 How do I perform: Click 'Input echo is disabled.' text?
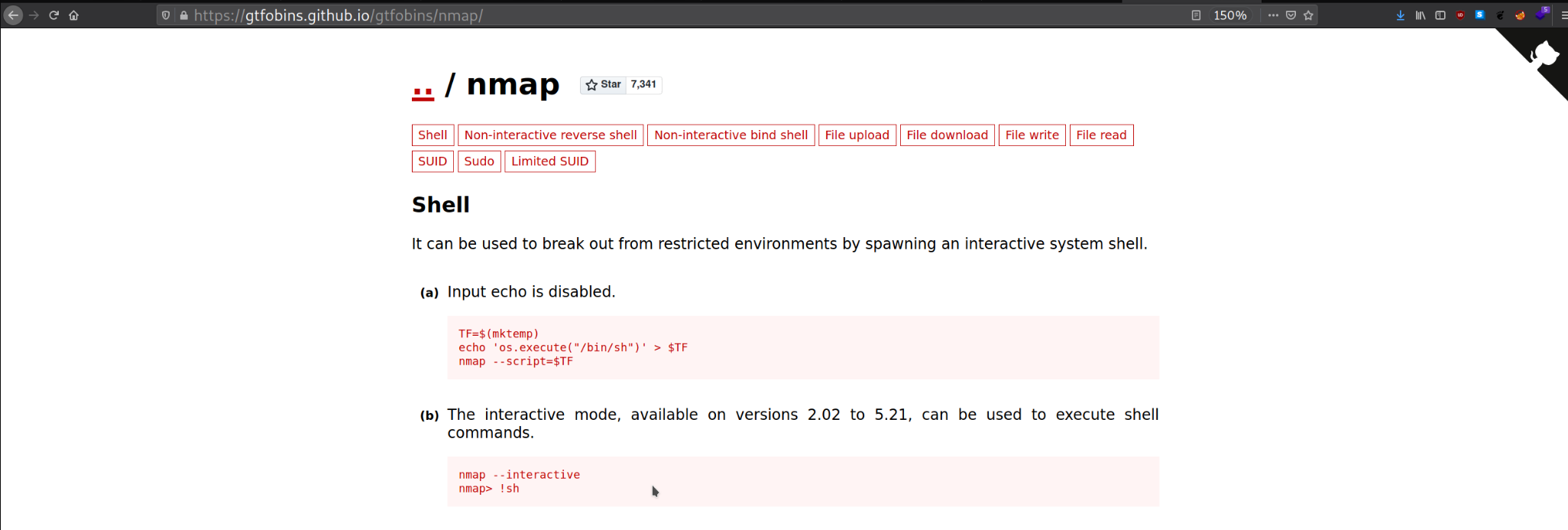(x=531, y=292)
